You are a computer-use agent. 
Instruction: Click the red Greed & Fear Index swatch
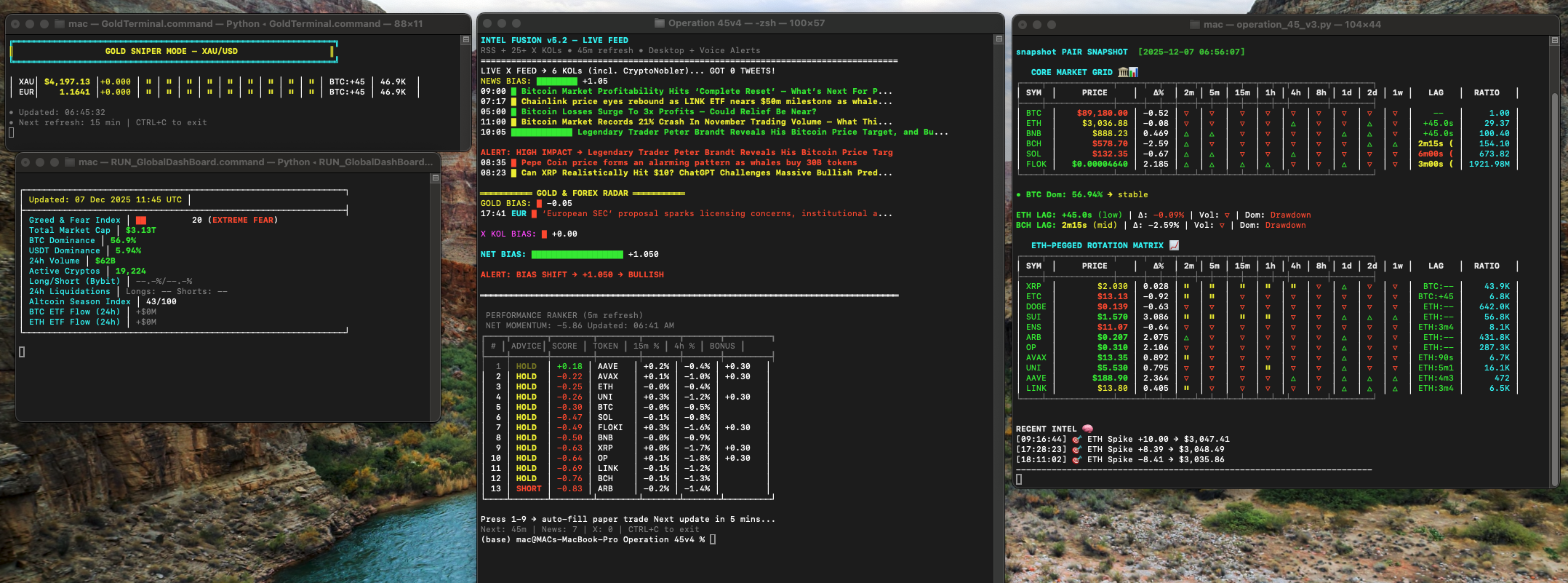[x=141, y=220]
